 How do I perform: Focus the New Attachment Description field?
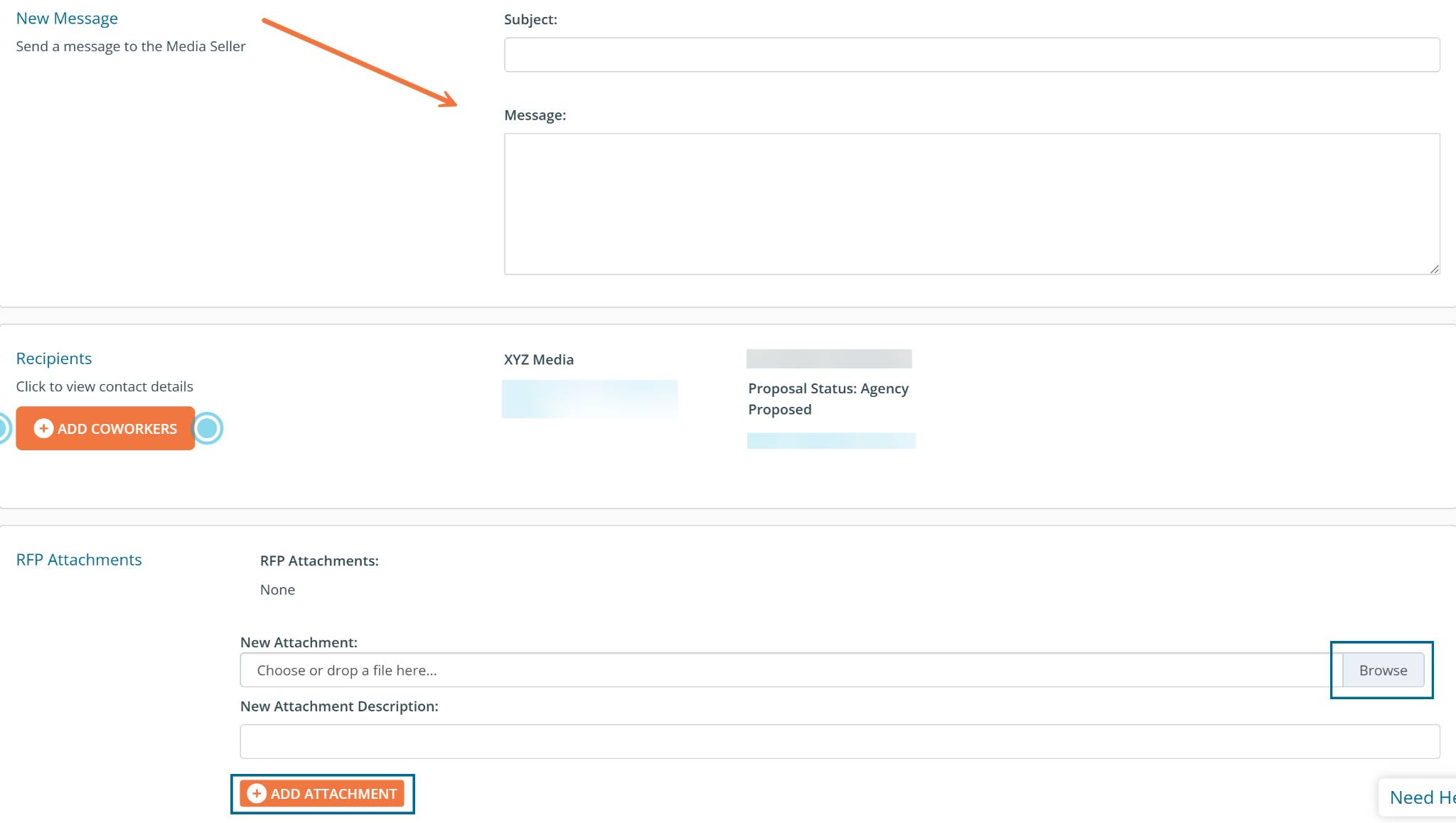(839, 741)
